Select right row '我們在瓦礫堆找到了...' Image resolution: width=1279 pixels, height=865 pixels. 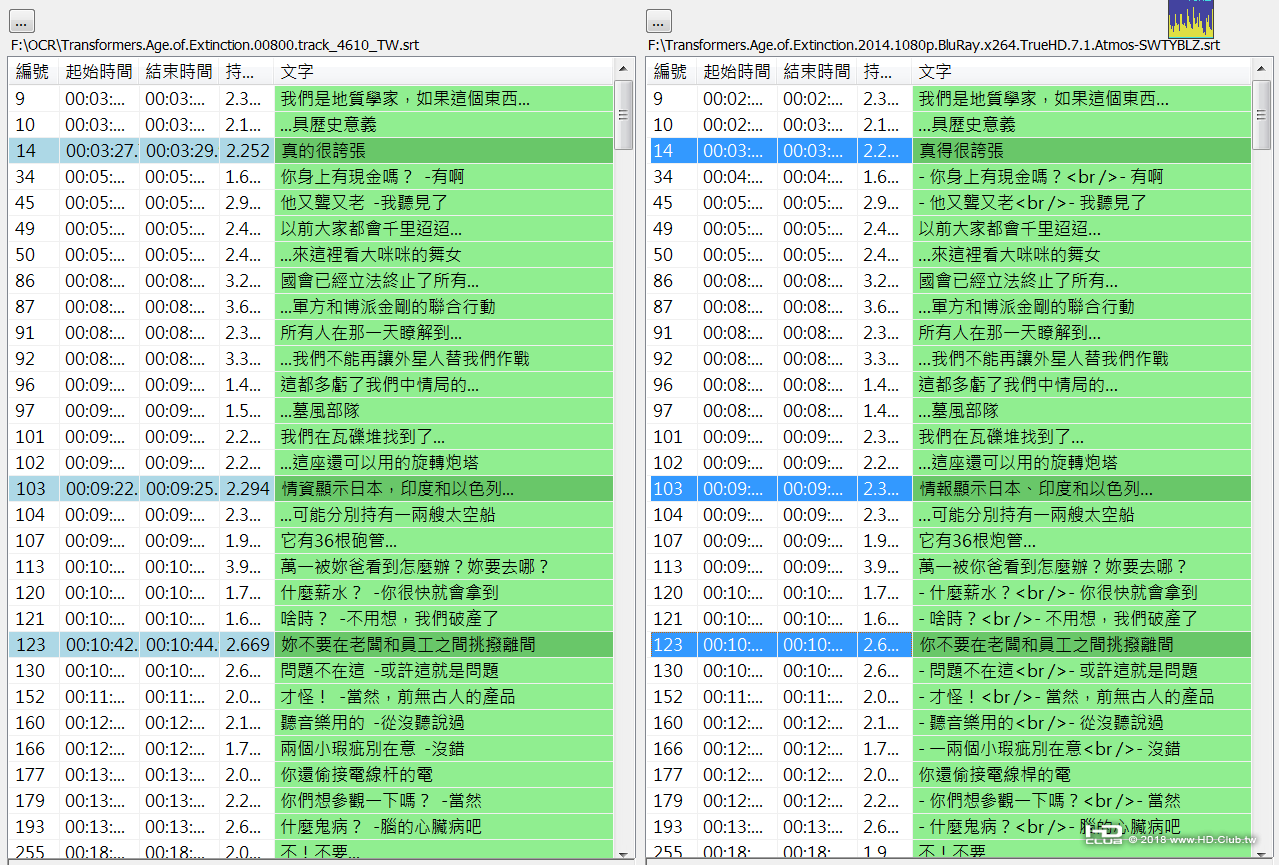pos(949,436)
